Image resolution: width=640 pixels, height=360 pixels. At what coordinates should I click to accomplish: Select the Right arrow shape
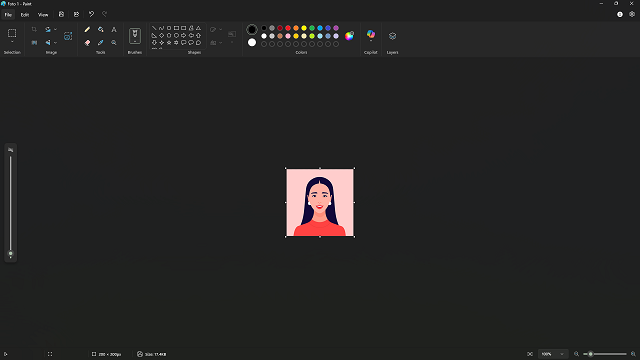pos(184,36)
